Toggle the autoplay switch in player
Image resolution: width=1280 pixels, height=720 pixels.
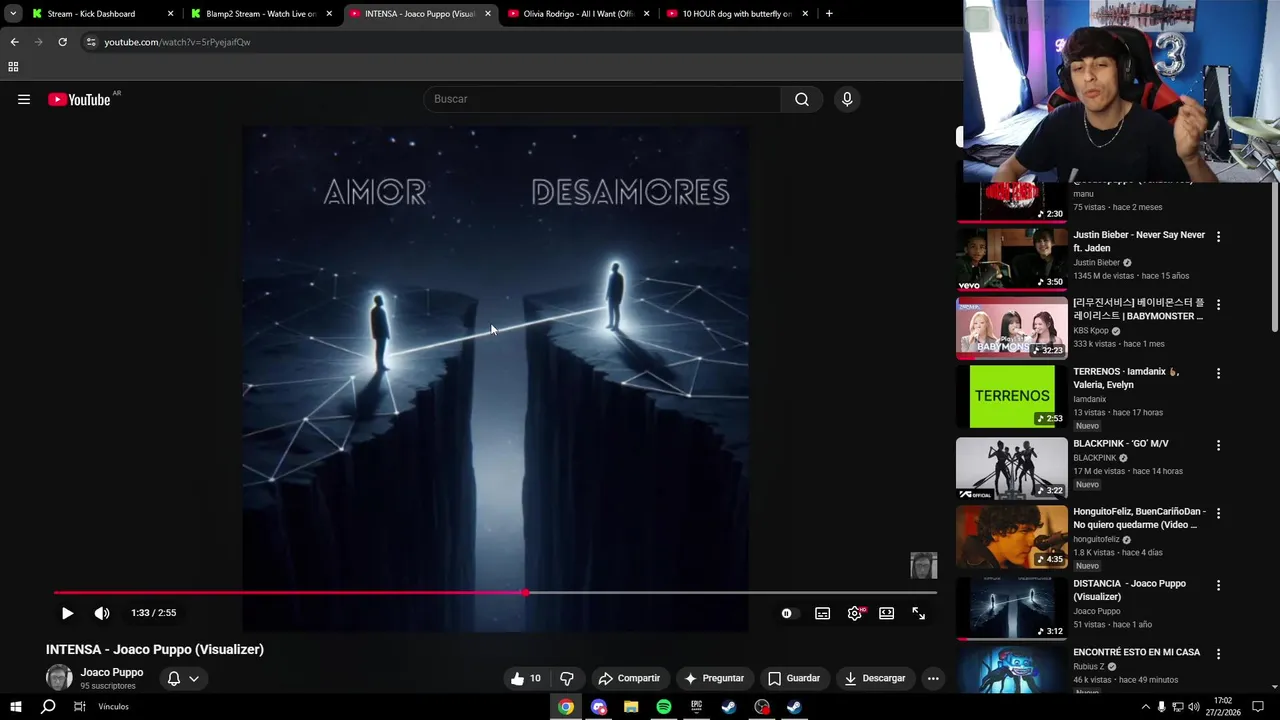789,613
